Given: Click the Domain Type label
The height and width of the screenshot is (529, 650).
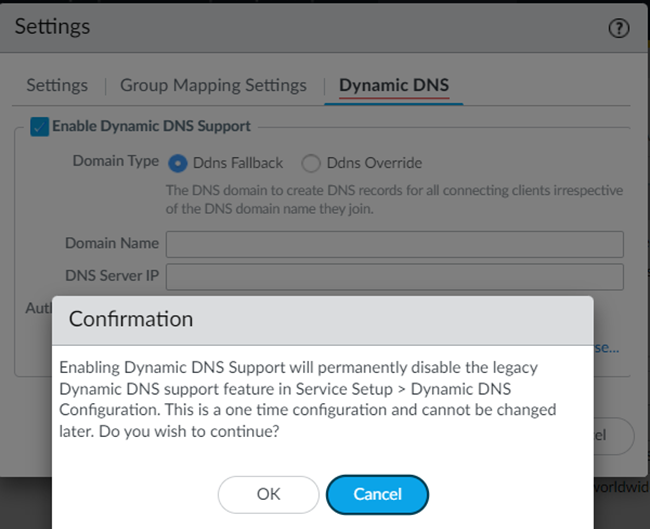Looking at the screenshot, I should point(116,162).
